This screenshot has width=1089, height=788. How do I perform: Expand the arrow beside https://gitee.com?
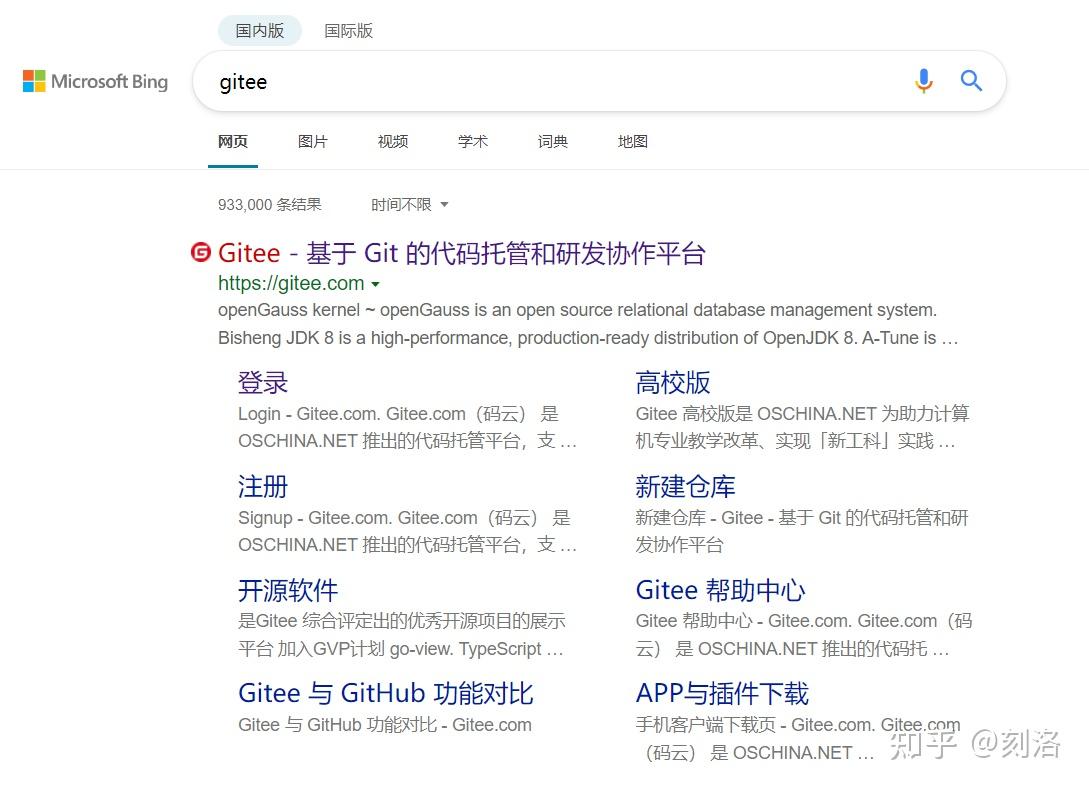376,284
